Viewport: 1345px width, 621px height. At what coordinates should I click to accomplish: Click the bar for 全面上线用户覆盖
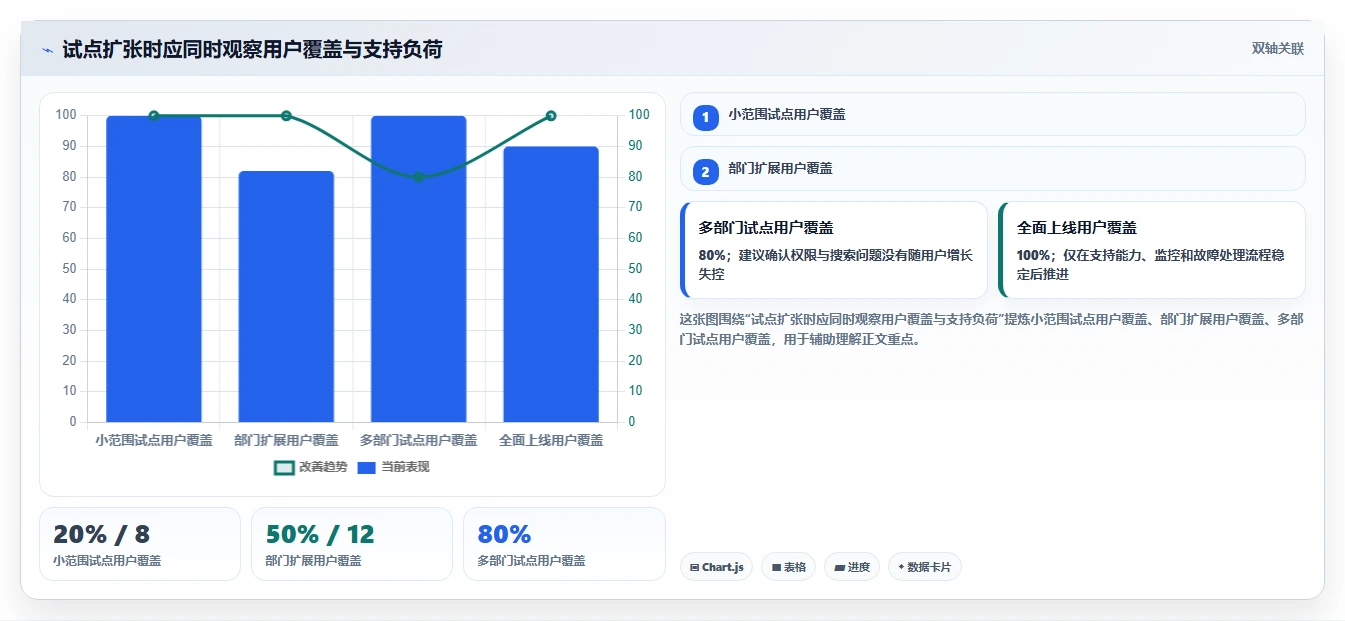(551, 284)
